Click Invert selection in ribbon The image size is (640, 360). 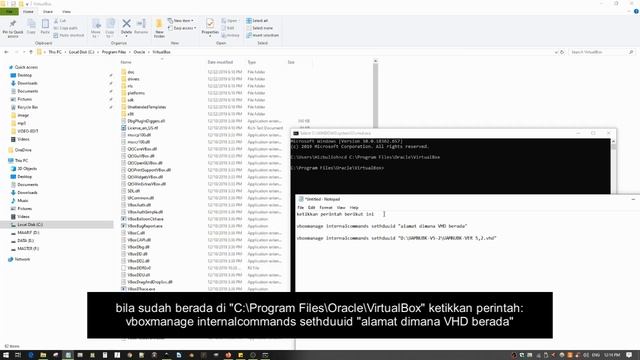click(x=262, y=36)
